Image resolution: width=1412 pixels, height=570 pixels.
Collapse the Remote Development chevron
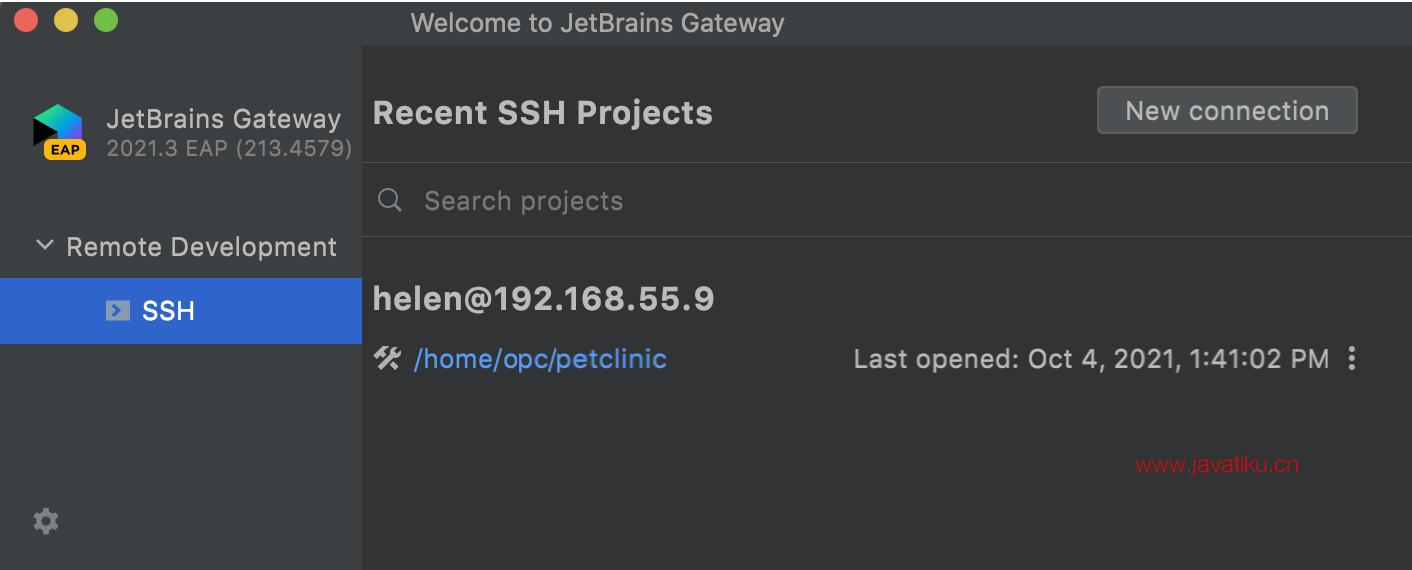[44, 245]
